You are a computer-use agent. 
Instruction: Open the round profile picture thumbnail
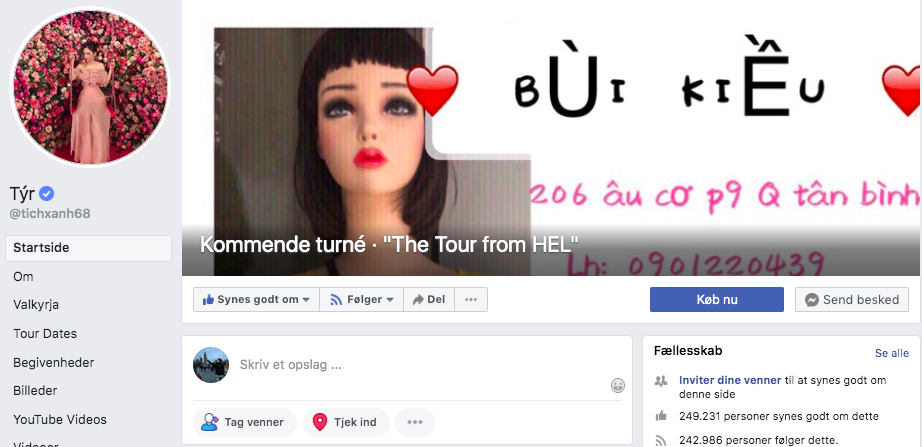90,87
